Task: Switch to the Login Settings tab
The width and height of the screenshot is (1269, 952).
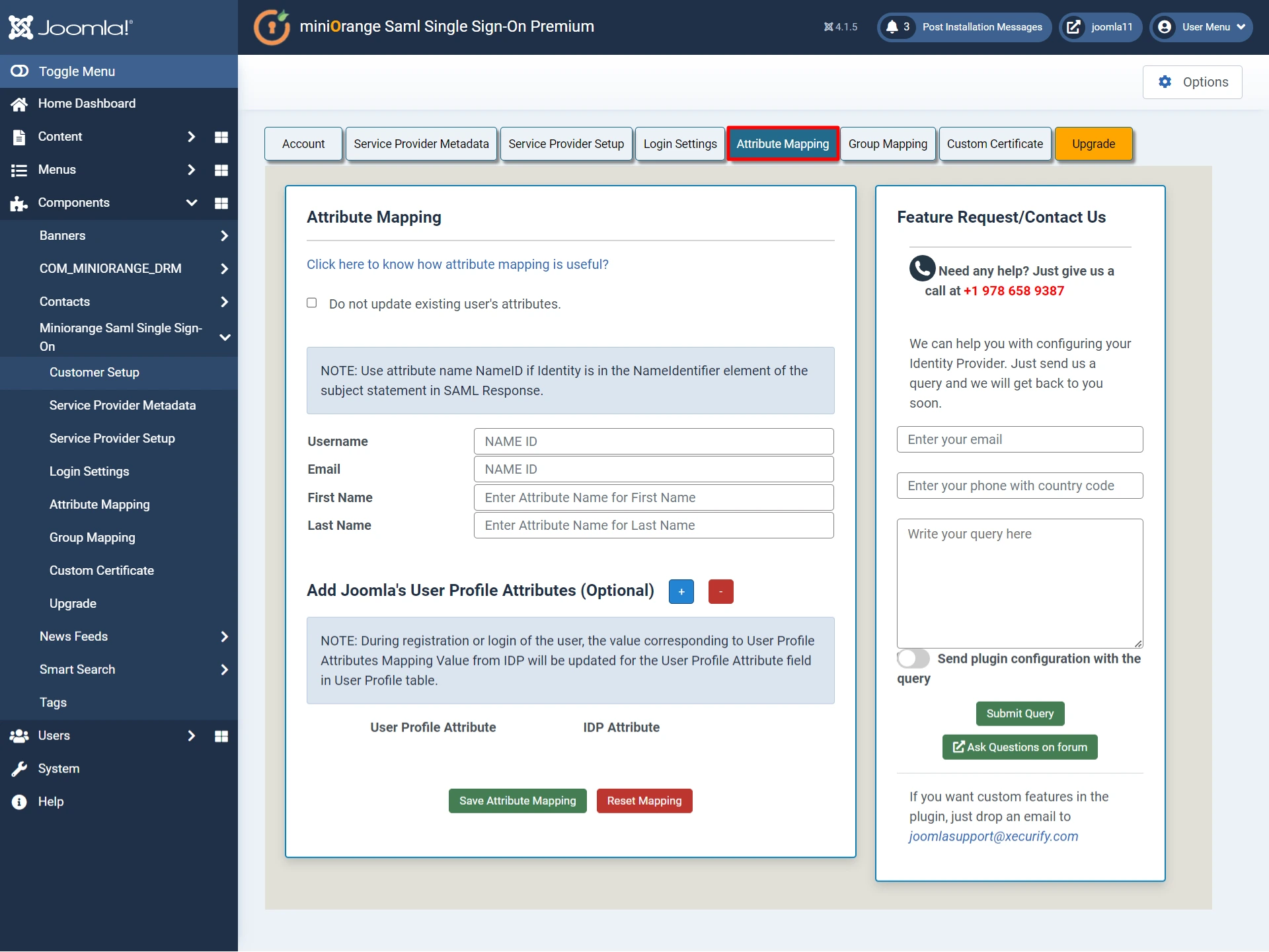Action: pos(680,143)
